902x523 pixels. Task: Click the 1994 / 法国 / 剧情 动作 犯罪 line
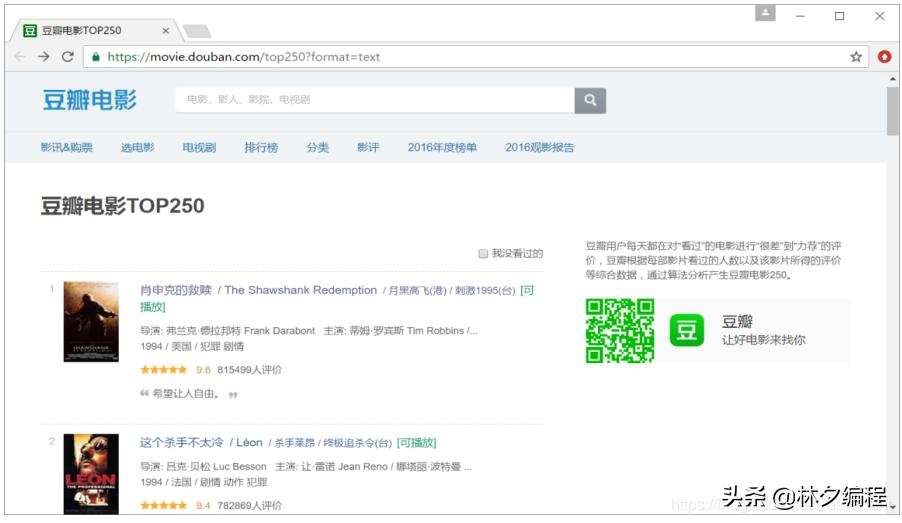[204, 482]
